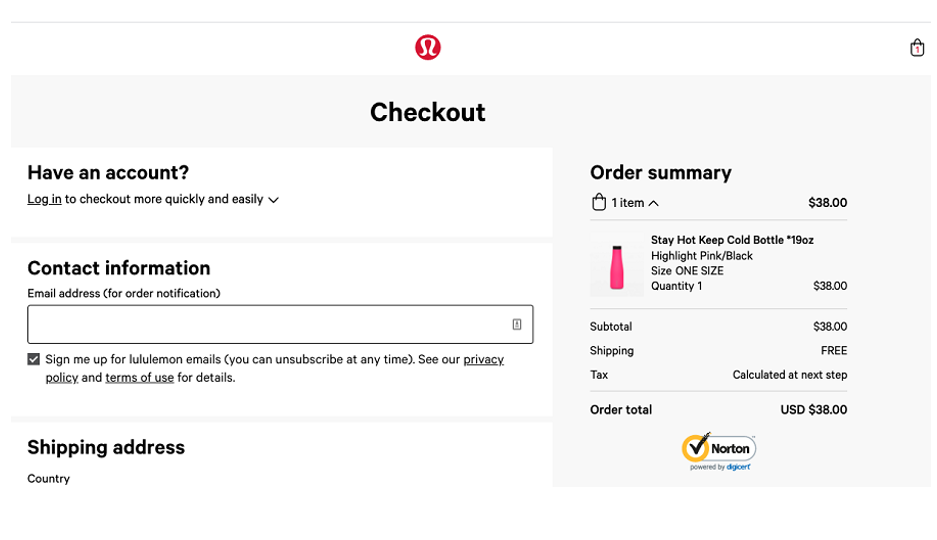Click the "Order summary" heading
The image size is (937, 540).
(x=661, y=172)
